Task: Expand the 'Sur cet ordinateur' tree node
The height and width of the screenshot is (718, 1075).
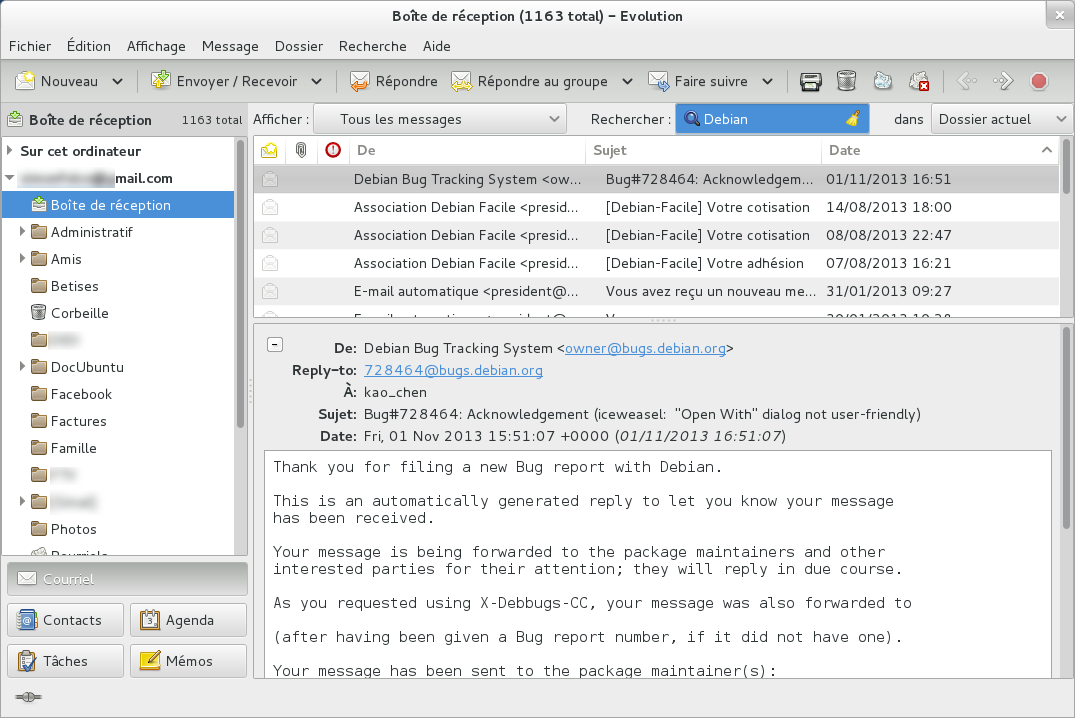Action: (x=10, y=152)
